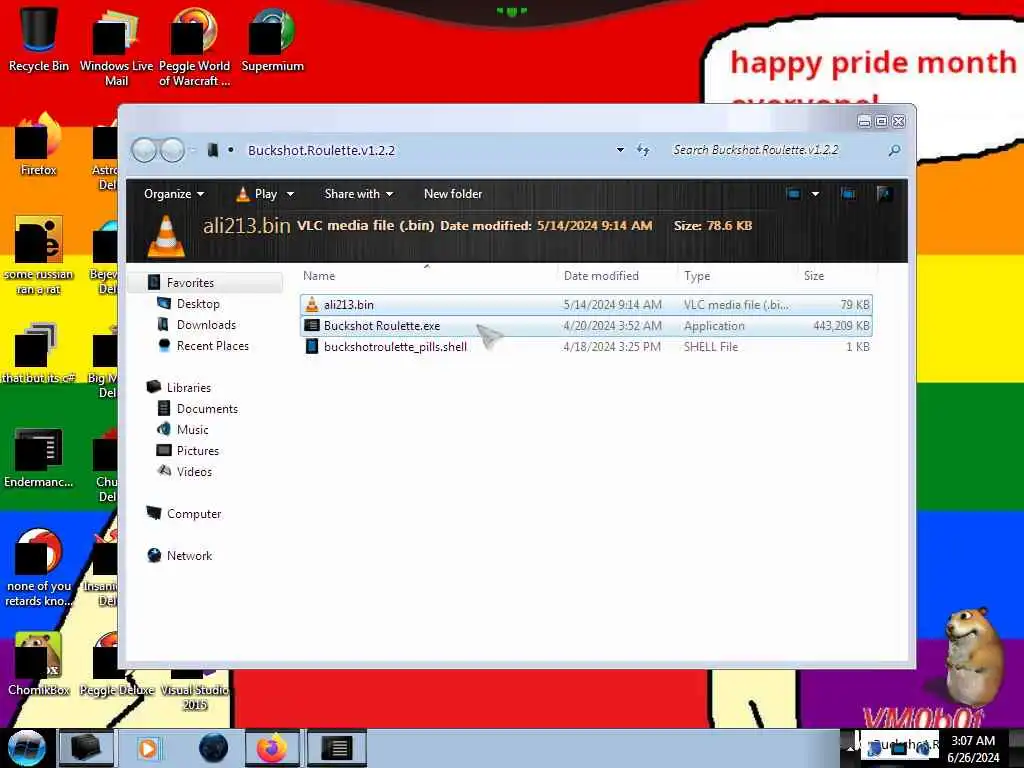This screenshot has width=1024, height=768.
Task: Open the 'some russian ran a rat' desktop icon
Action: 39,255
